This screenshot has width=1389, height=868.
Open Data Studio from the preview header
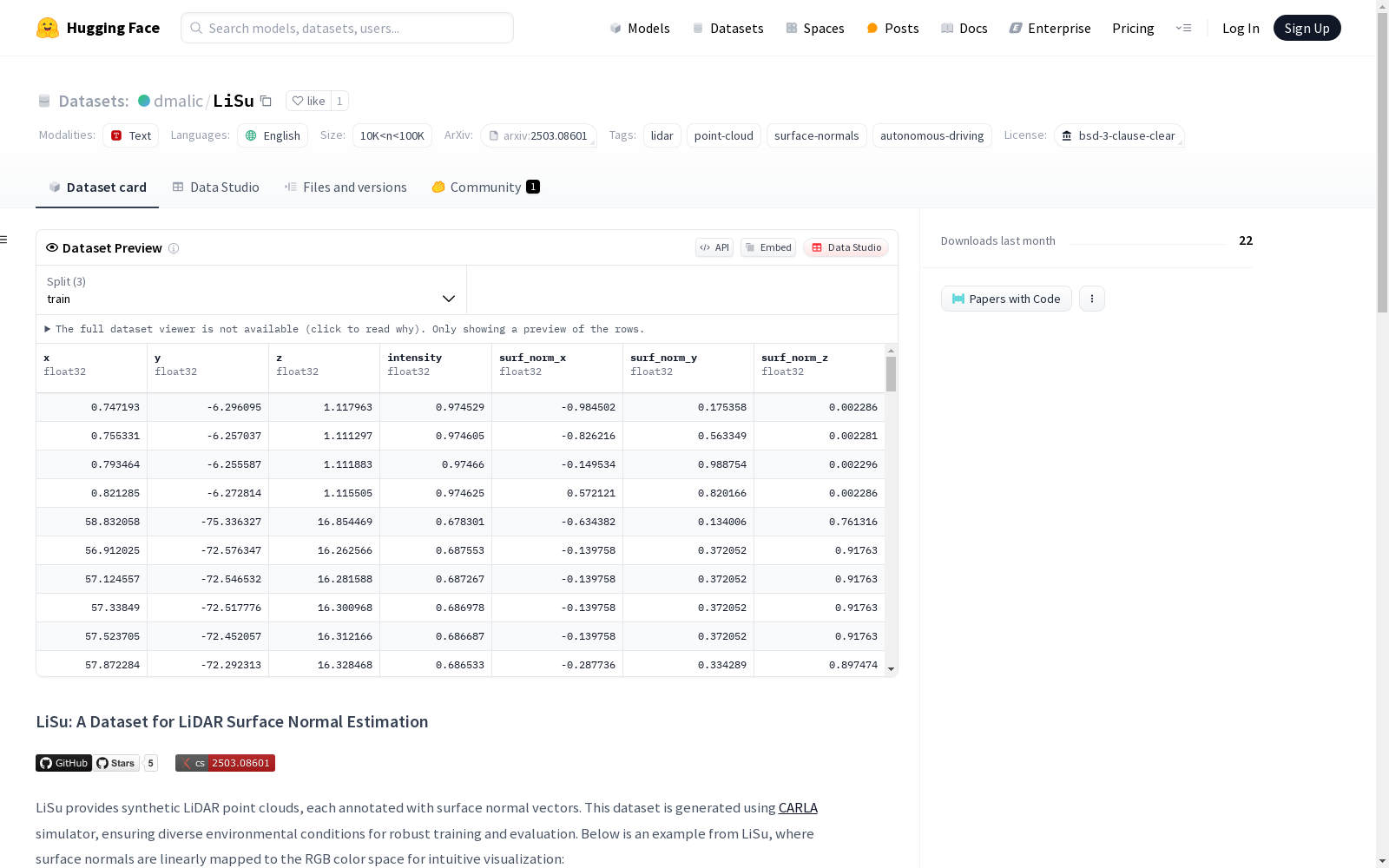(x=846, y=247)
